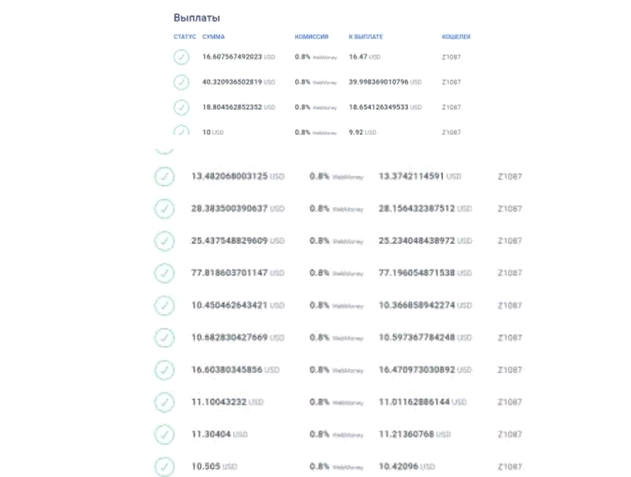Viewport: 631px width, 477px height.
Task: Sort by the Статус column header
Action: [185, 37]
